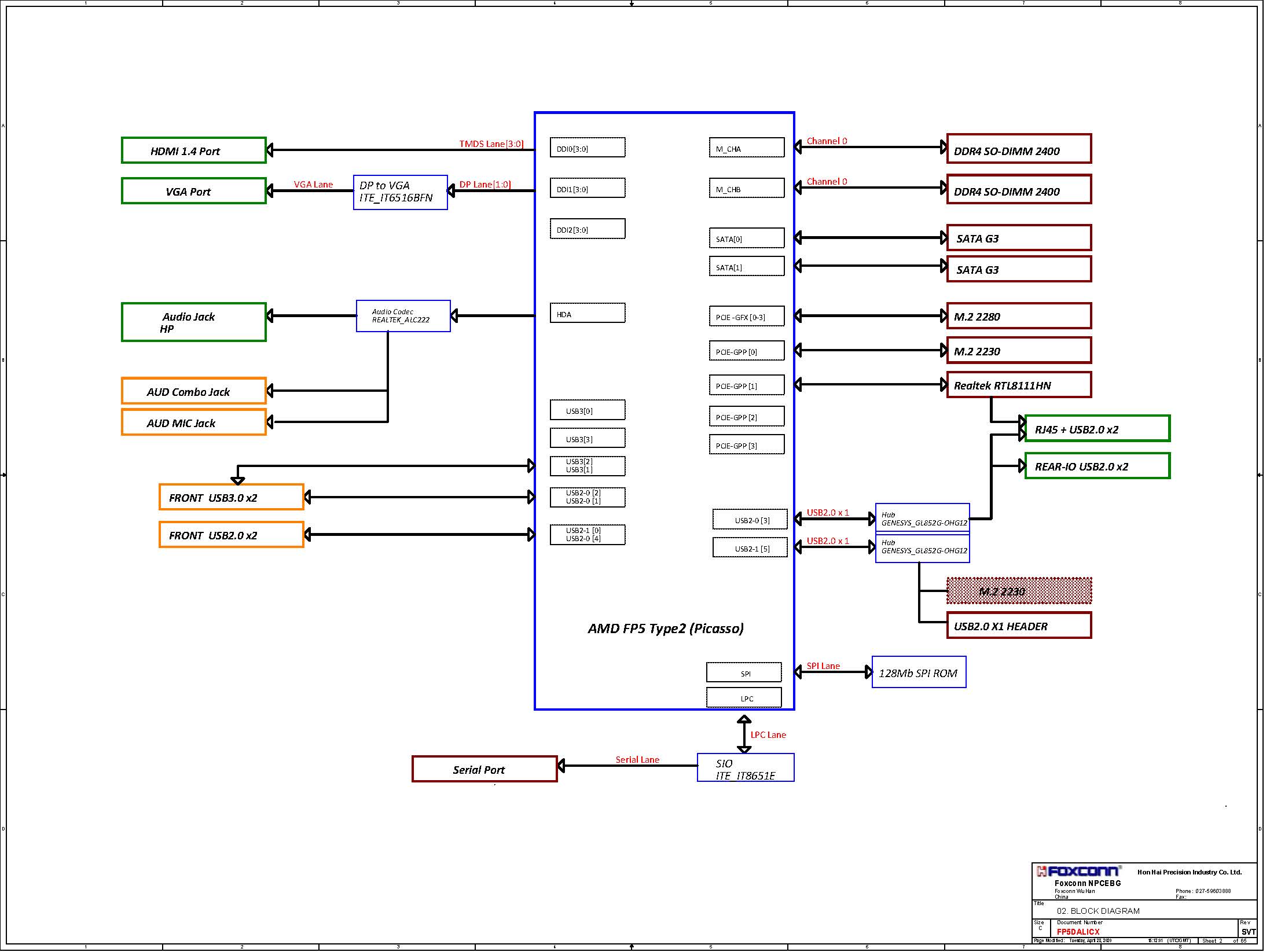Click the "VGA Lane" signal label
The image size is (1270, 952).
point(313,184)
